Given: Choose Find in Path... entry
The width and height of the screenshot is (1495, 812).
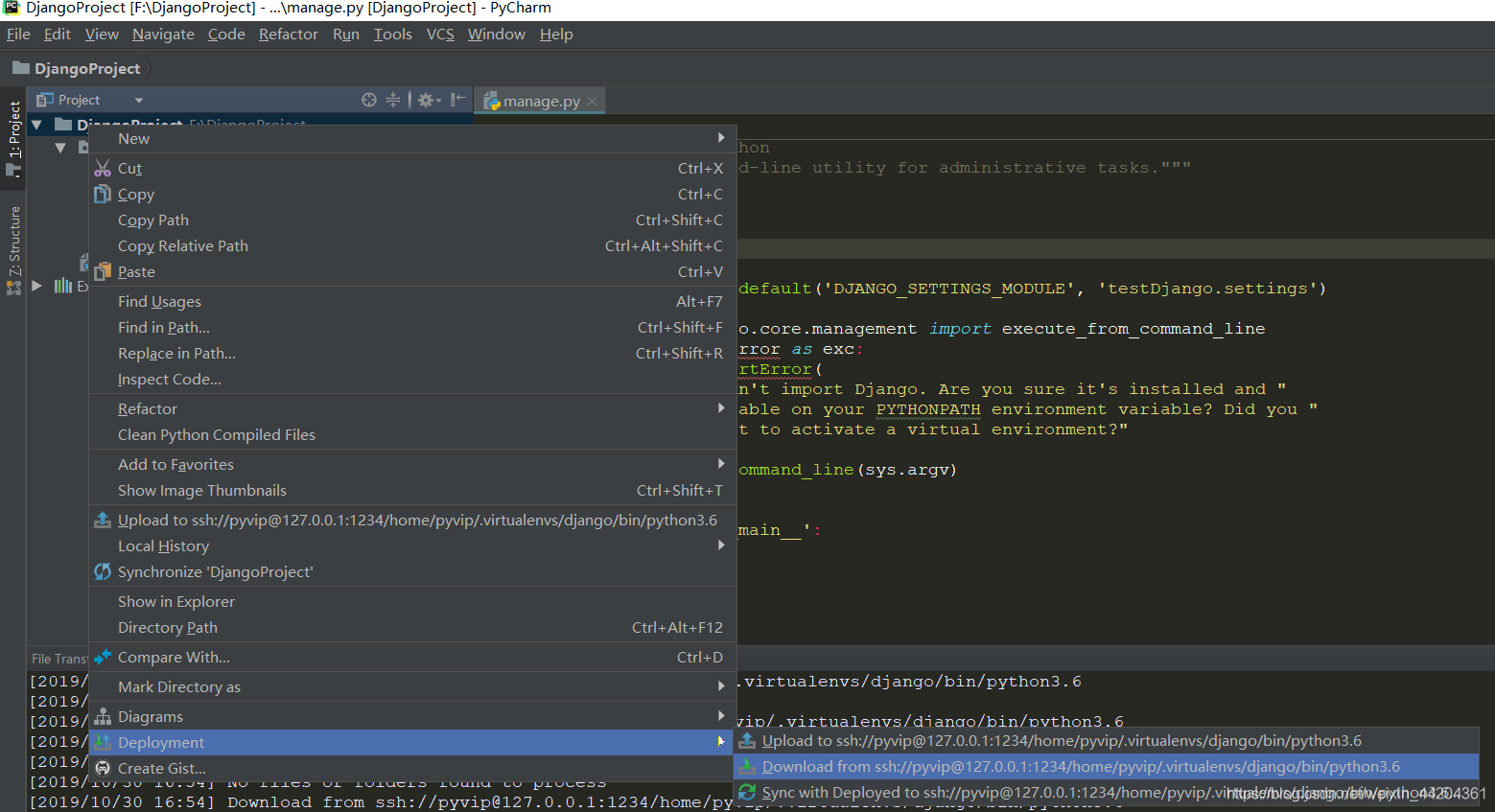Looking at the screenshot, I should 412,328.
